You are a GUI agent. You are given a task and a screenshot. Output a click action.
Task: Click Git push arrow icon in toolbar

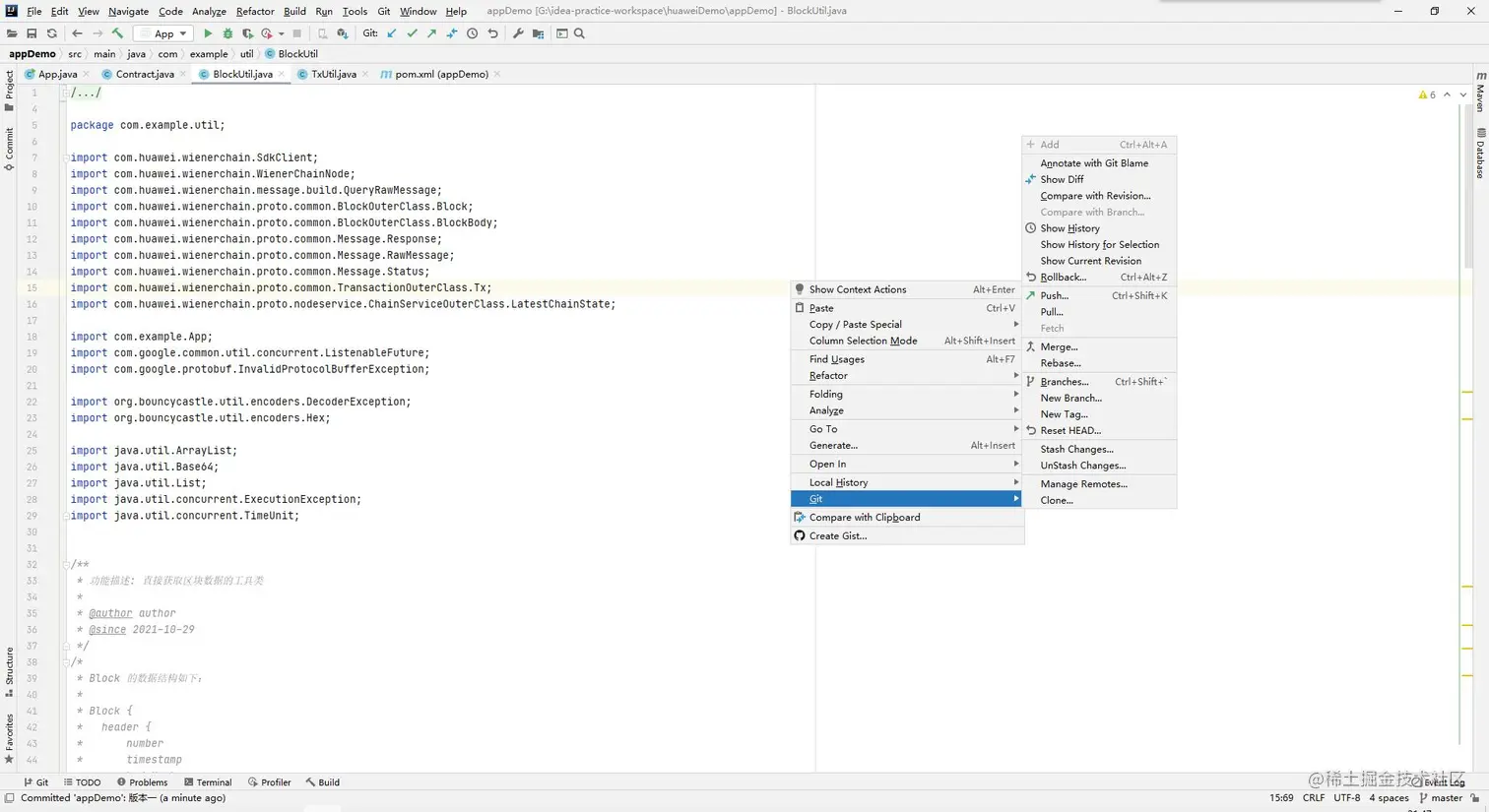(431, 33)
